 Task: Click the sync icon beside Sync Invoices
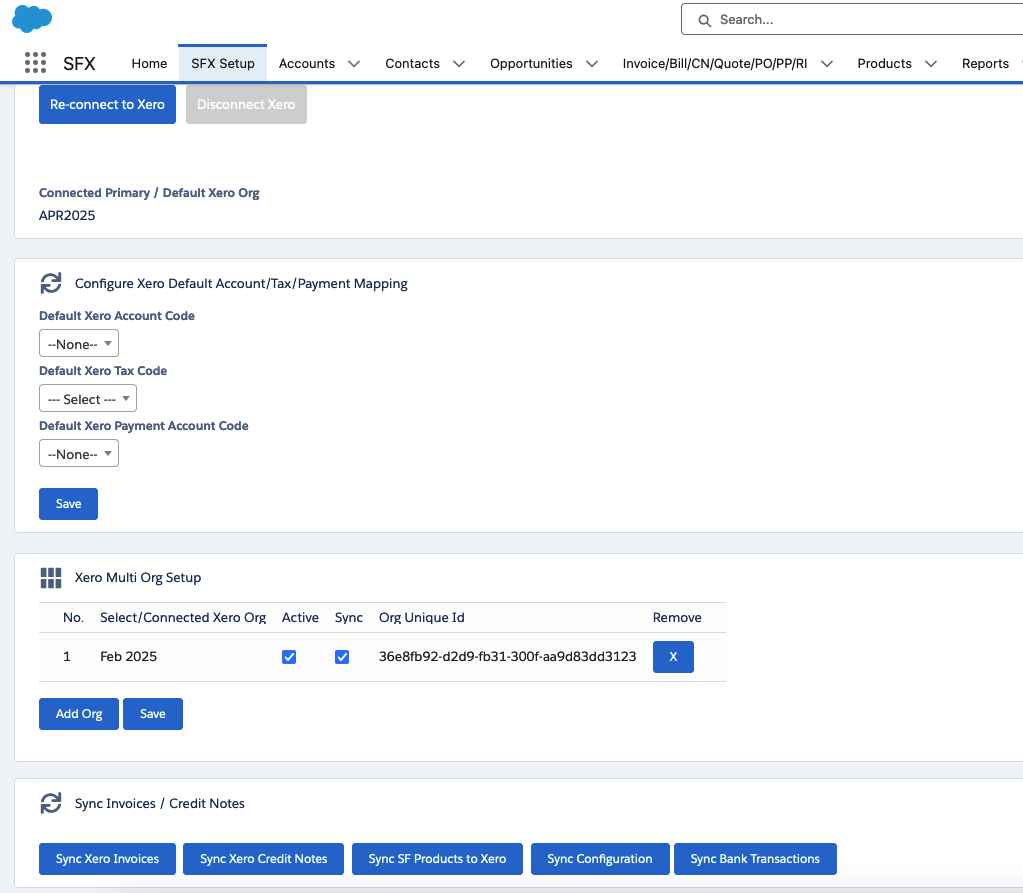tap(50, 804)
